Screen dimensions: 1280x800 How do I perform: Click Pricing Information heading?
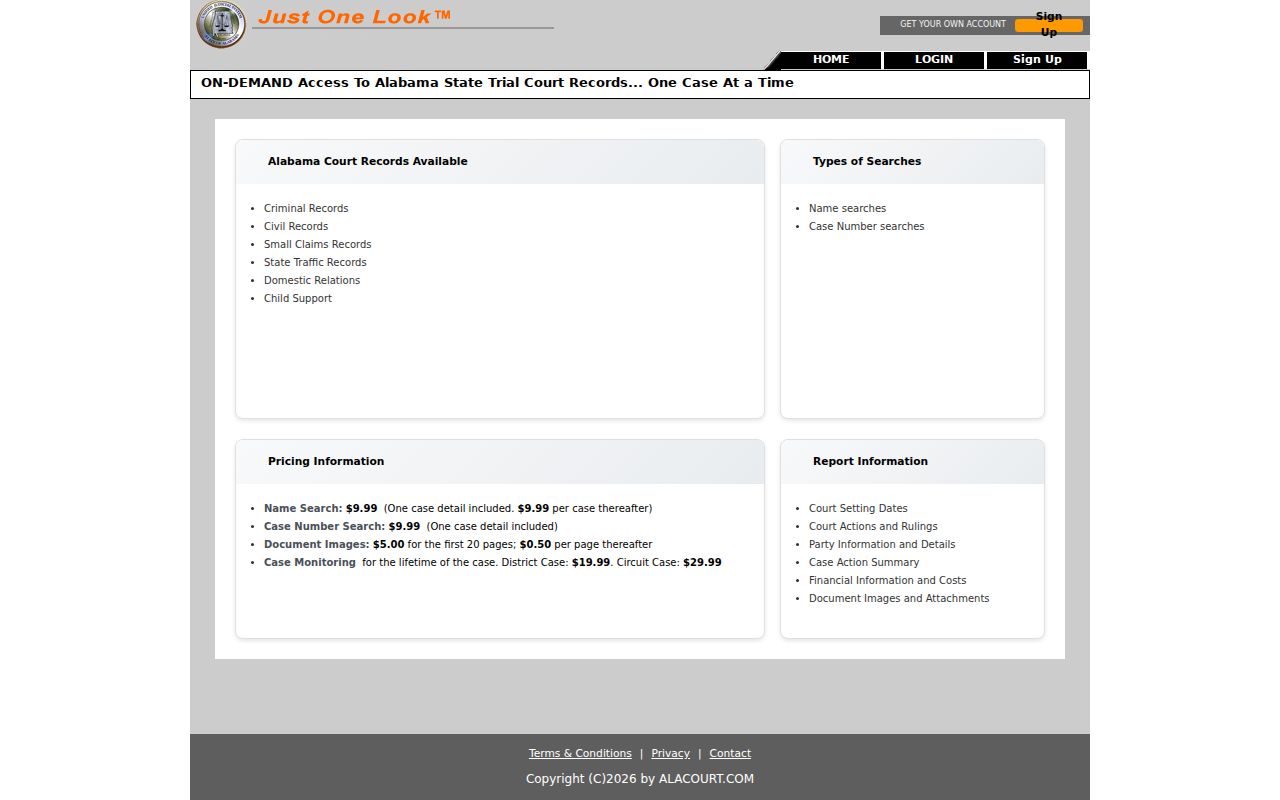[326, 462]
